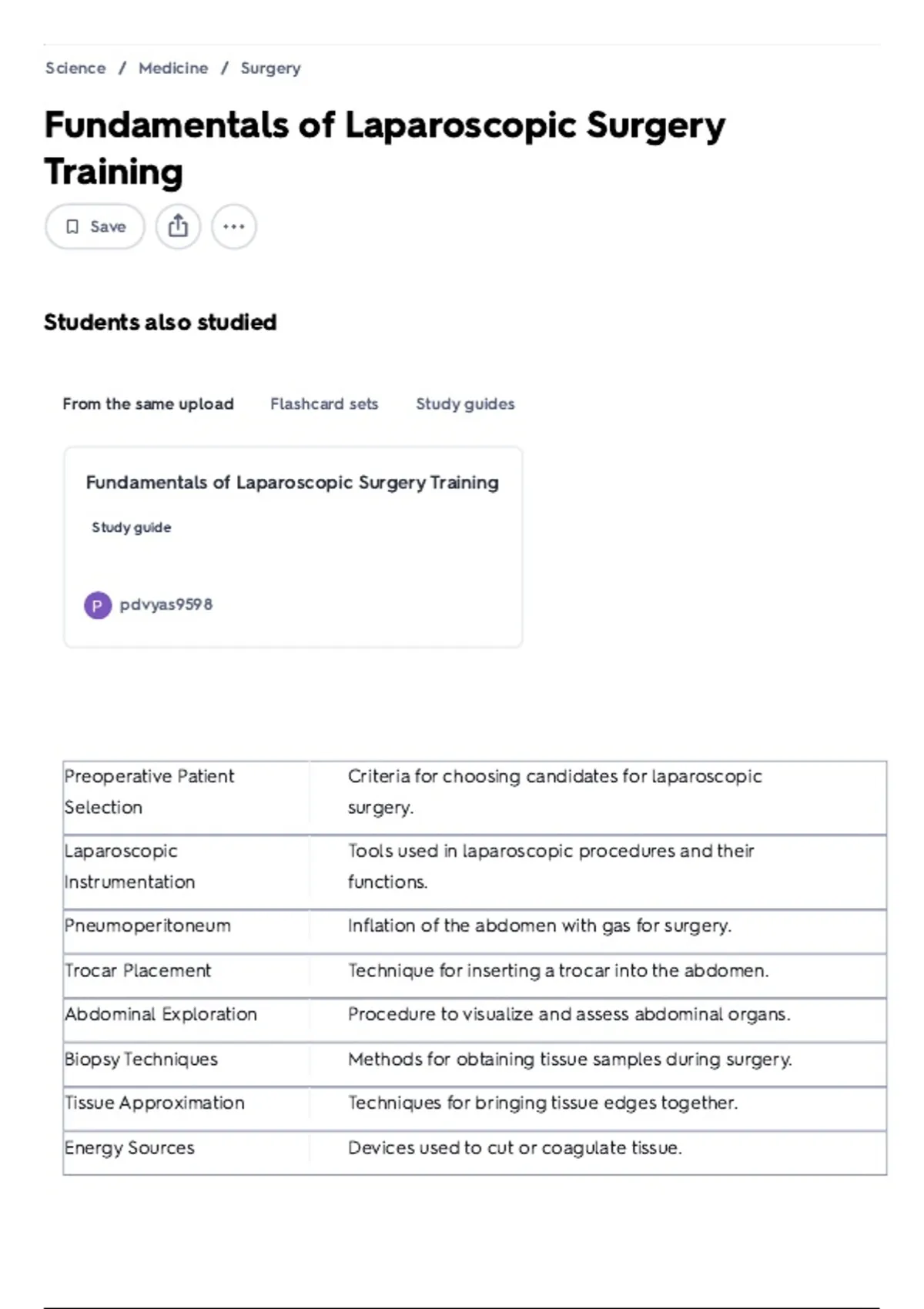Select the From the same upload tab
This screenshot has width=924, height=1309.
pyautogui.click(x=149, y=403)
